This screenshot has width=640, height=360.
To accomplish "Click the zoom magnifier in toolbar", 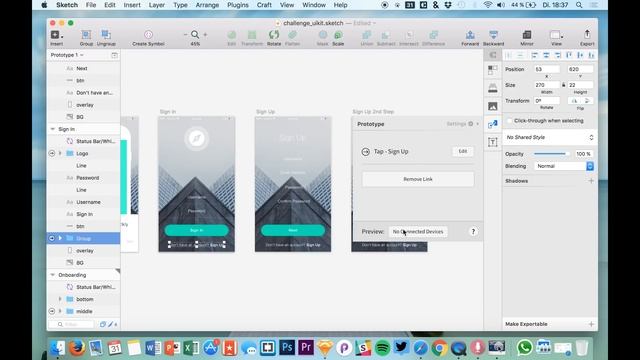I will (x=195, y=35).
